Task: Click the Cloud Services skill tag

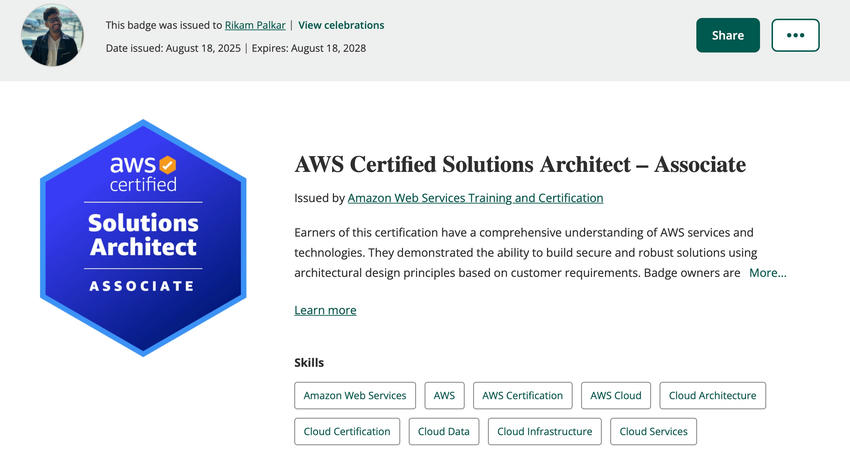Action: pyautogui.click(x=654, y=431)
